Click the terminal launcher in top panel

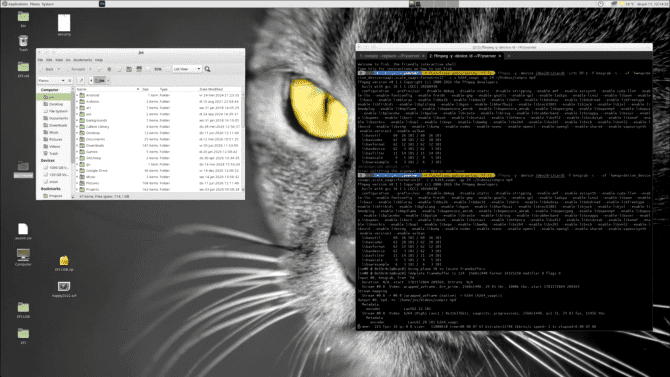102,3
